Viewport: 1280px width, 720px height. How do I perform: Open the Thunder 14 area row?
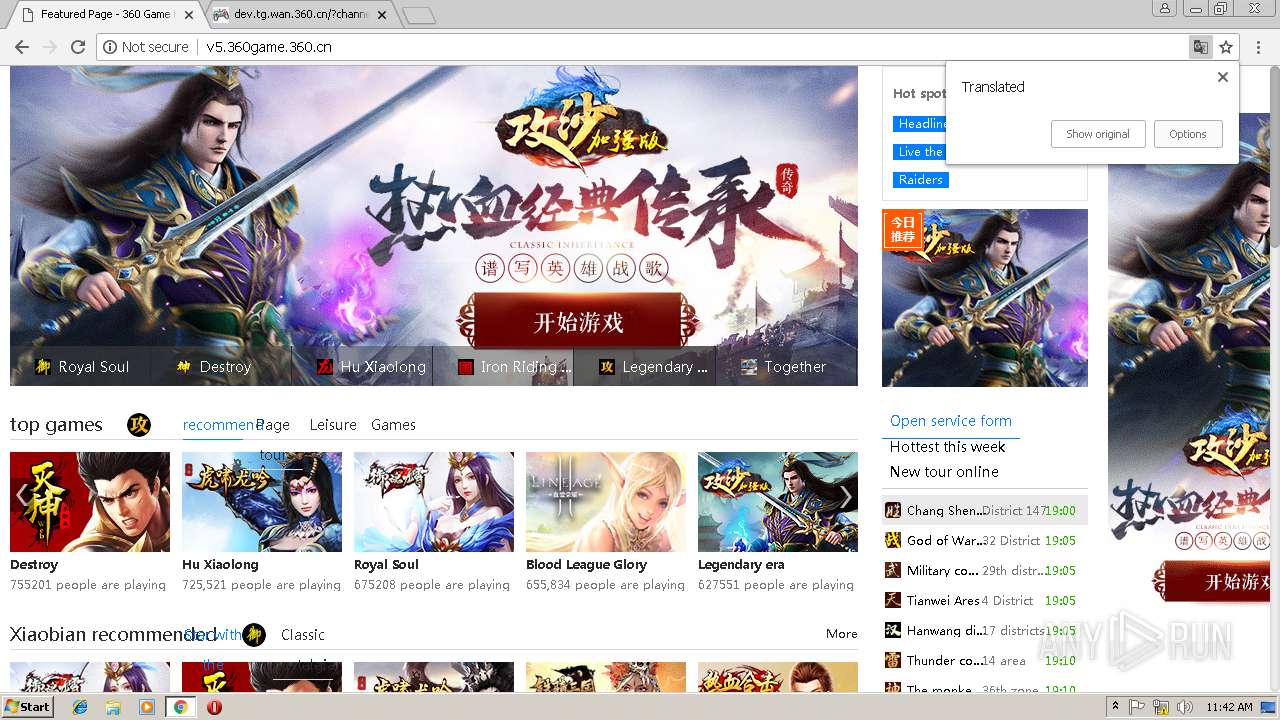(x=985, y=660)
